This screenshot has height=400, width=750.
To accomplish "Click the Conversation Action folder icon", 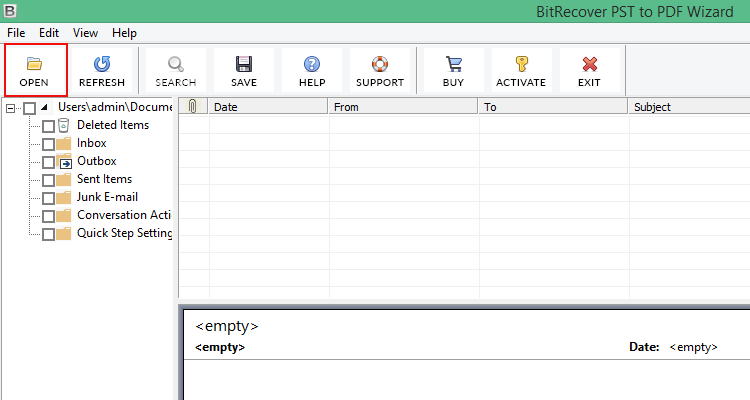I will (x=63, y=216).
